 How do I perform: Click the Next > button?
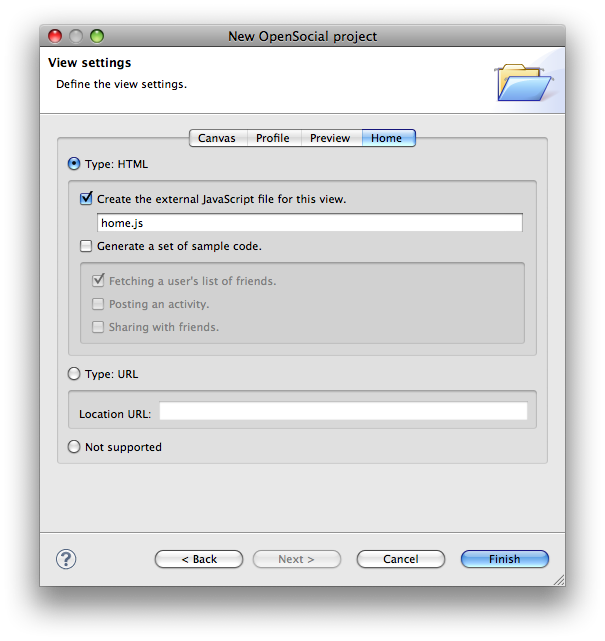pyautogui.click(x=297, y=559)
